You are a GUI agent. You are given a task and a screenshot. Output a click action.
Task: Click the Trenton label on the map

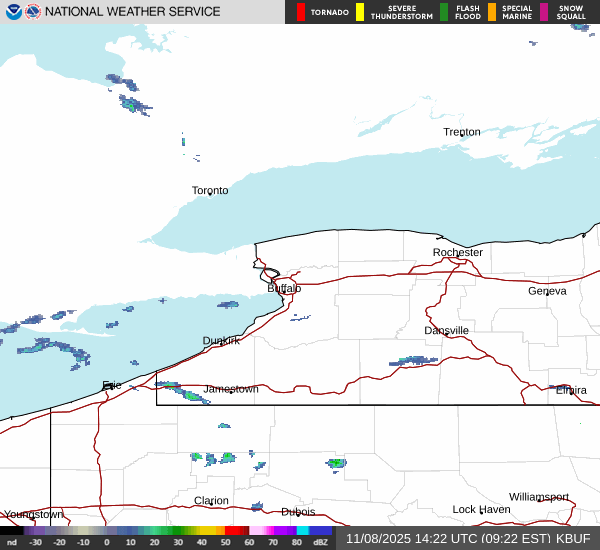[x=462, y=132]
